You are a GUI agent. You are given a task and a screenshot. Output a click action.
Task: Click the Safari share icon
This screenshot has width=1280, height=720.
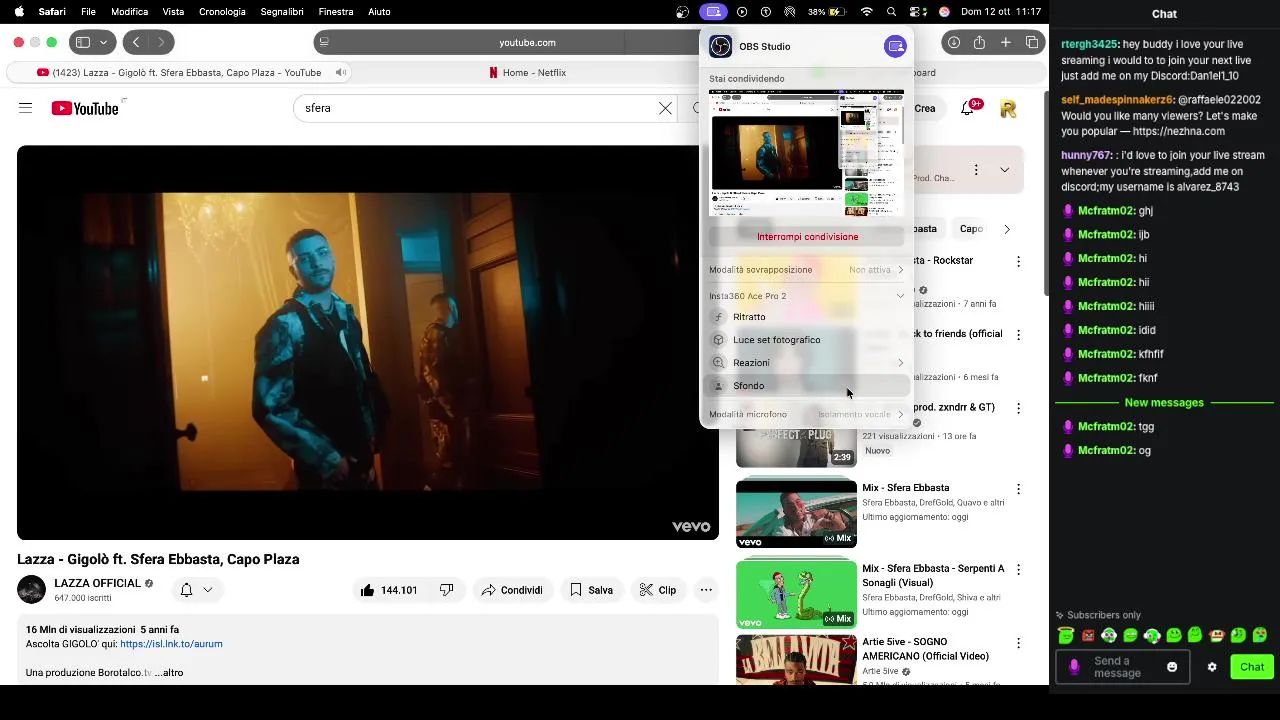(979, 42)
